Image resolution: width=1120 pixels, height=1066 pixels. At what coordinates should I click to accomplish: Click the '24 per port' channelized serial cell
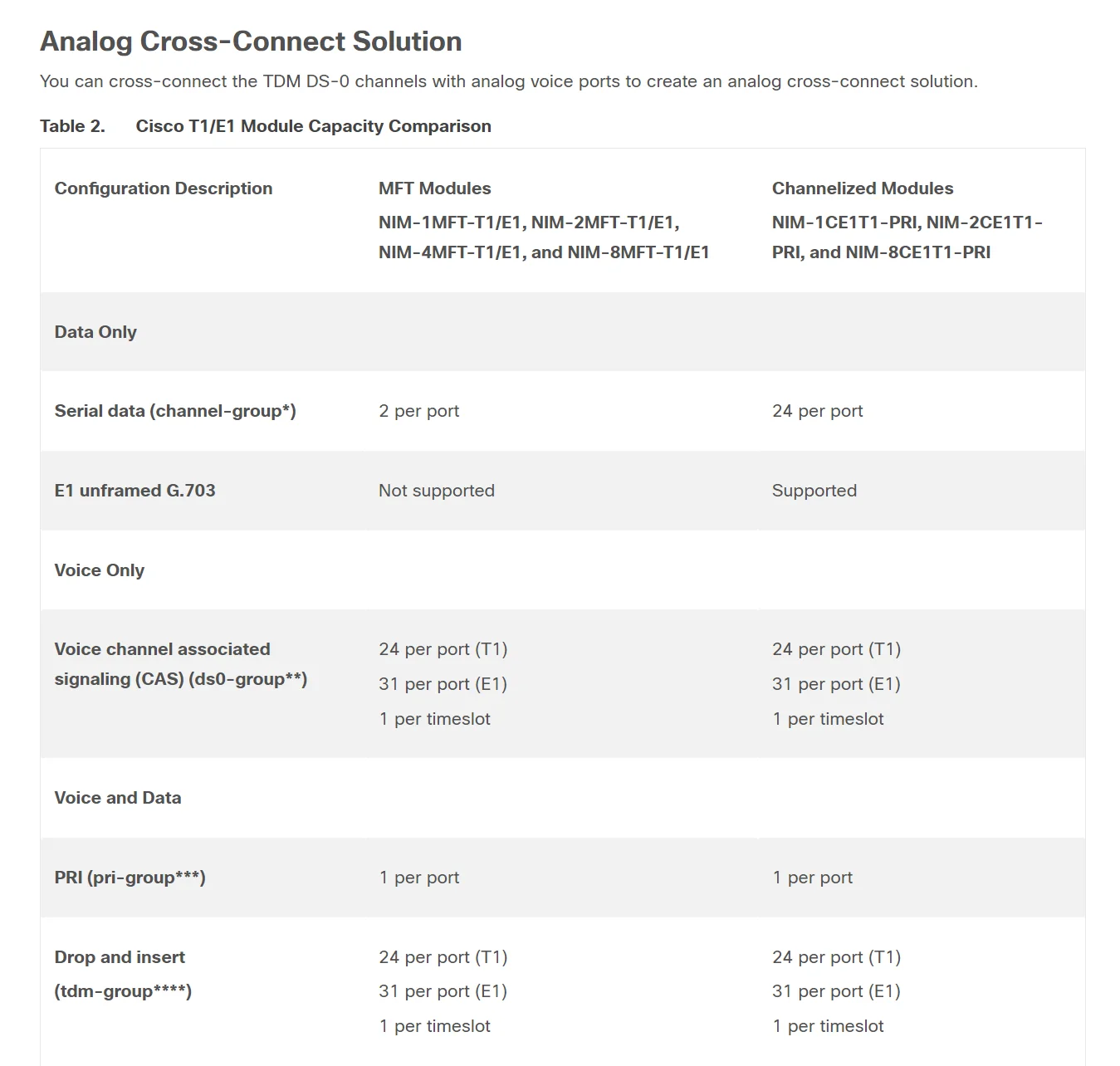point(817,411)
